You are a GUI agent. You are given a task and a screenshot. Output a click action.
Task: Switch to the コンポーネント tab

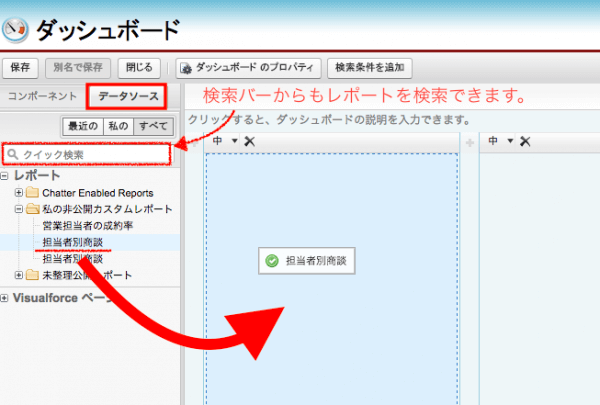coord(42,96)
